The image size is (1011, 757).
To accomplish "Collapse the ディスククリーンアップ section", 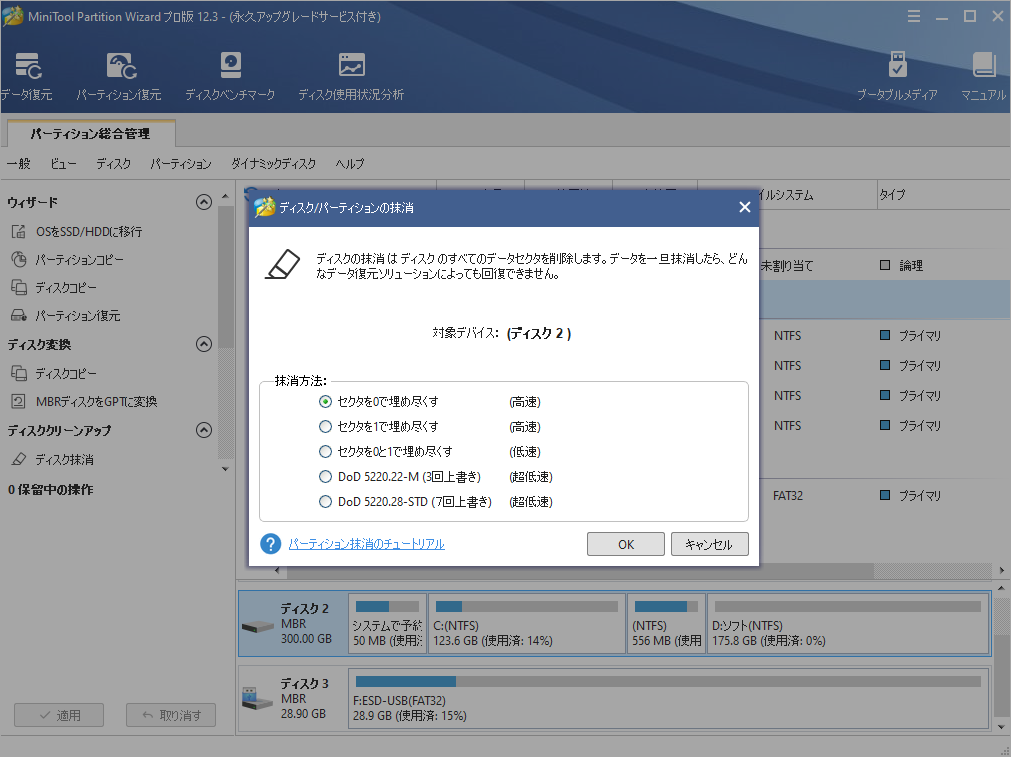I will (x=204, y=430).
